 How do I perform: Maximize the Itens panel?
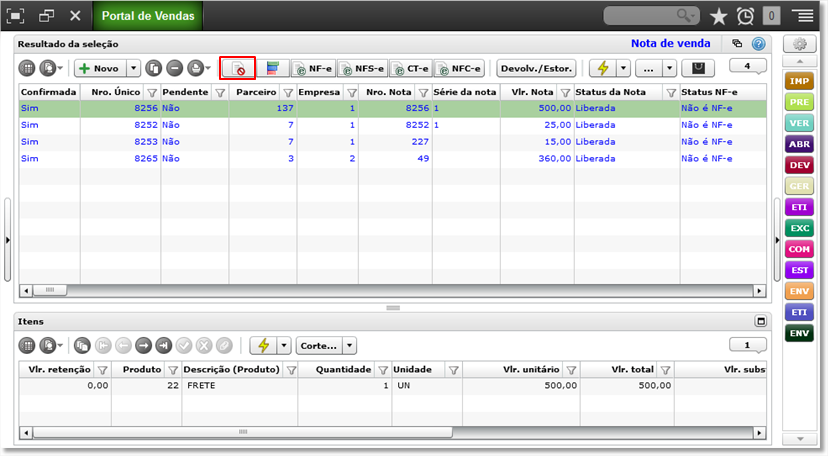tap(760, 321)
